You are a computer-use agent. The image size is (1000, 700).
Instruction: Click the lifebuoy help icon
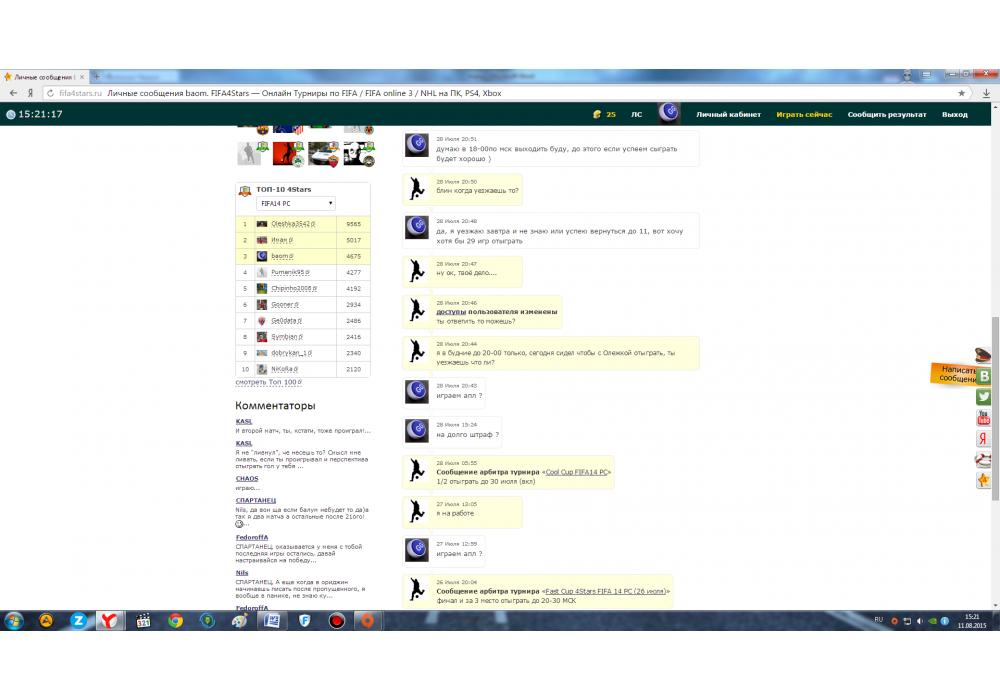pyautogui.click(x=984, y=460)
